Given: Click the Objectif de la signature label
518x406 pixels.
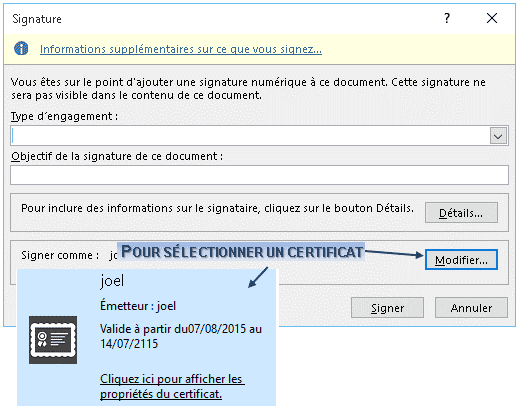Looking at the screenshot, I should point(117,156).
